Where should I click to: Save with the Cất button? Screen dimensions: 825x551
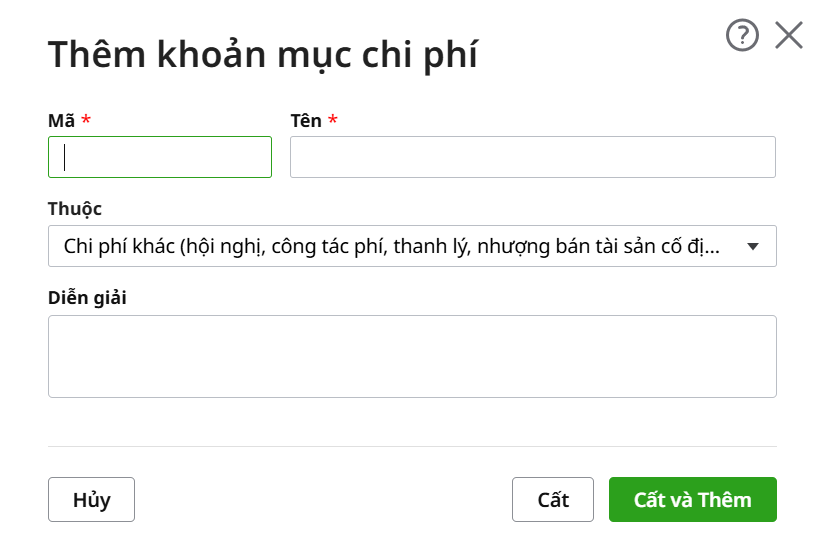[553, 500]
